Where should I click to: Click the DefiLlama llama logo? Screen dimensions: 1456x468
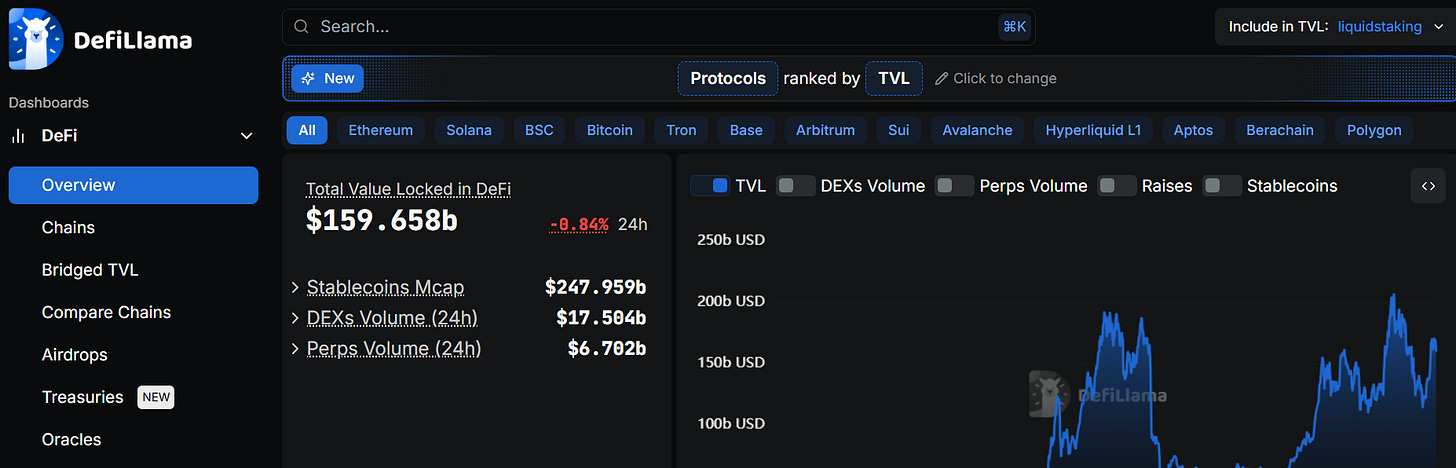coord(36,39)
